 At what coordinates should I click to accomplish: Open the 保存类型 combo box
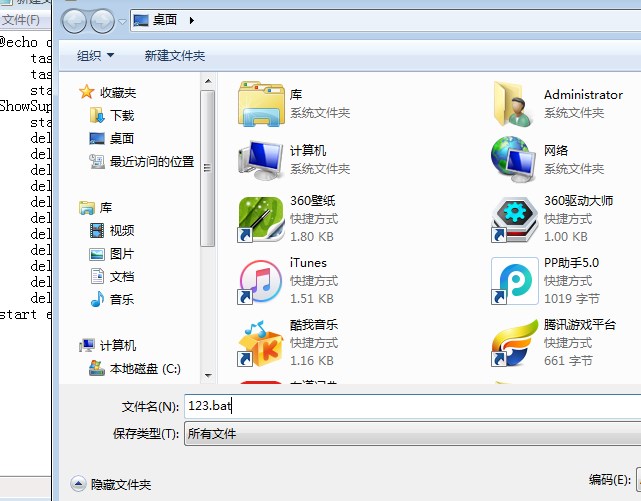(x=412, y=434)
